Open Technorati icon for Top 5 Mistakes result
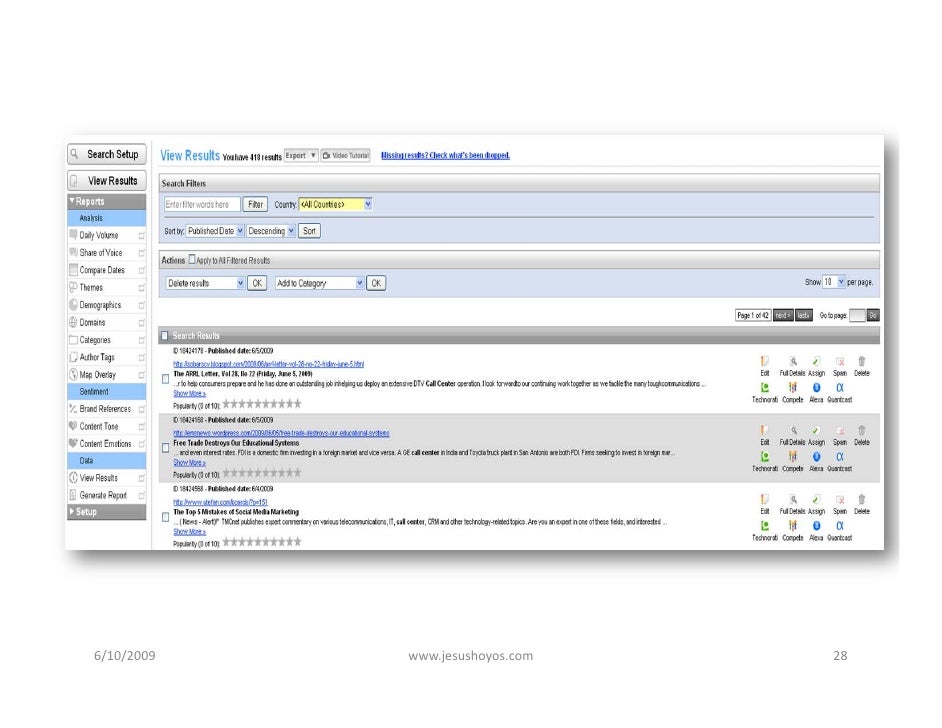942x728 pixels. pos(765,526)
